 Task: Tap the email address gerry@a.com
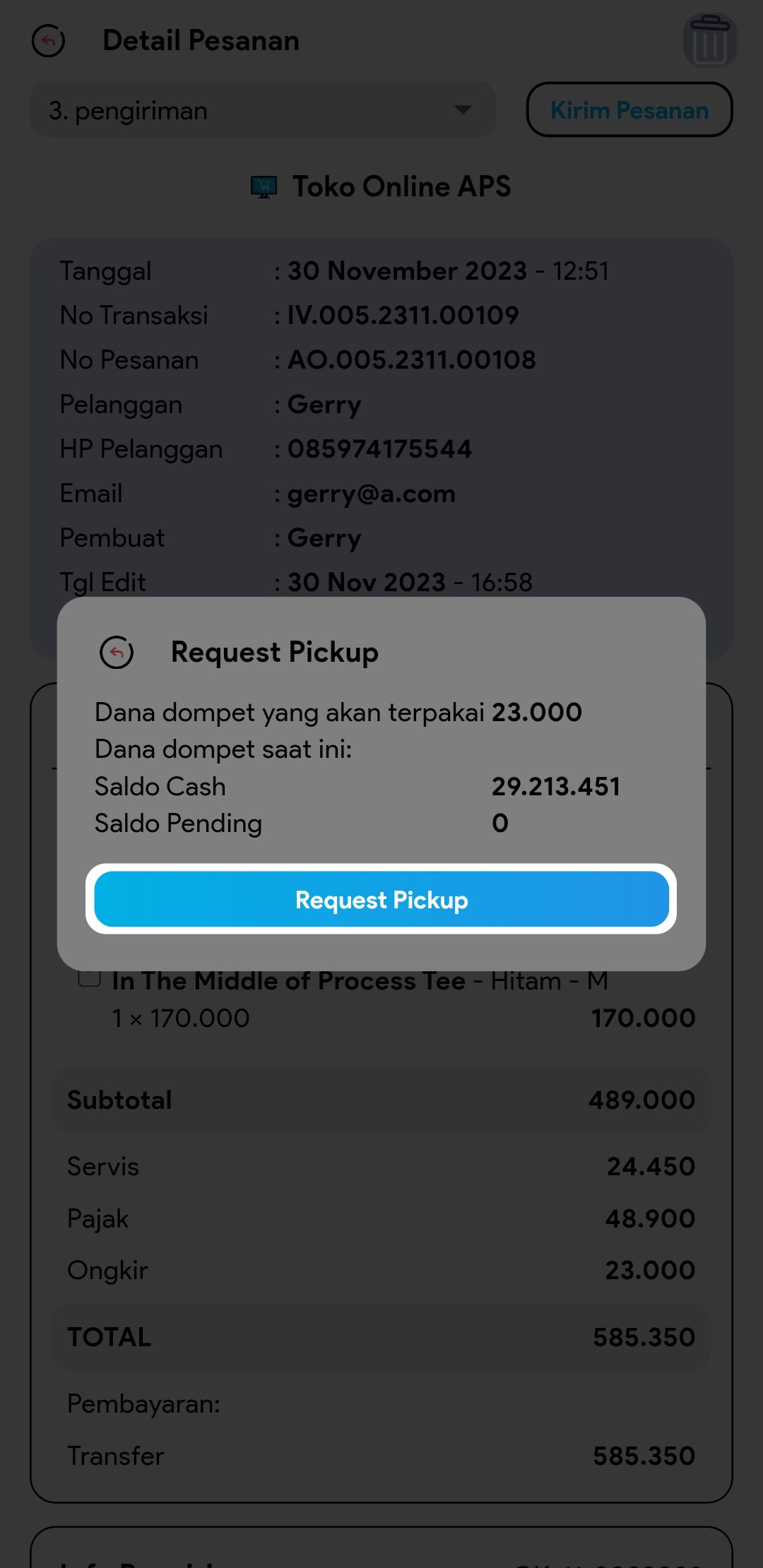pyautogui.click(x=371, y=494)
